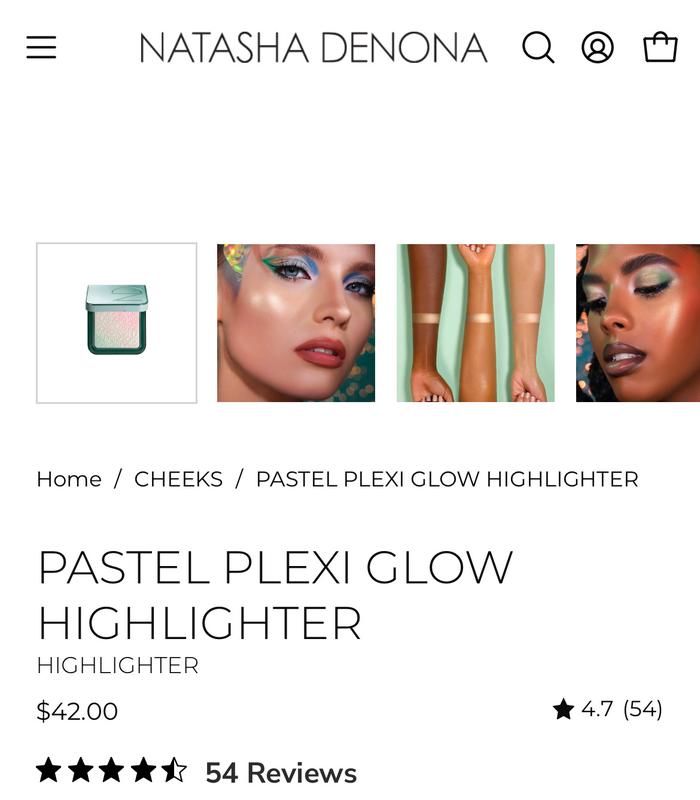Click the (54) review count
Screen dimensions: 700x800
click(x=642, y=709)
